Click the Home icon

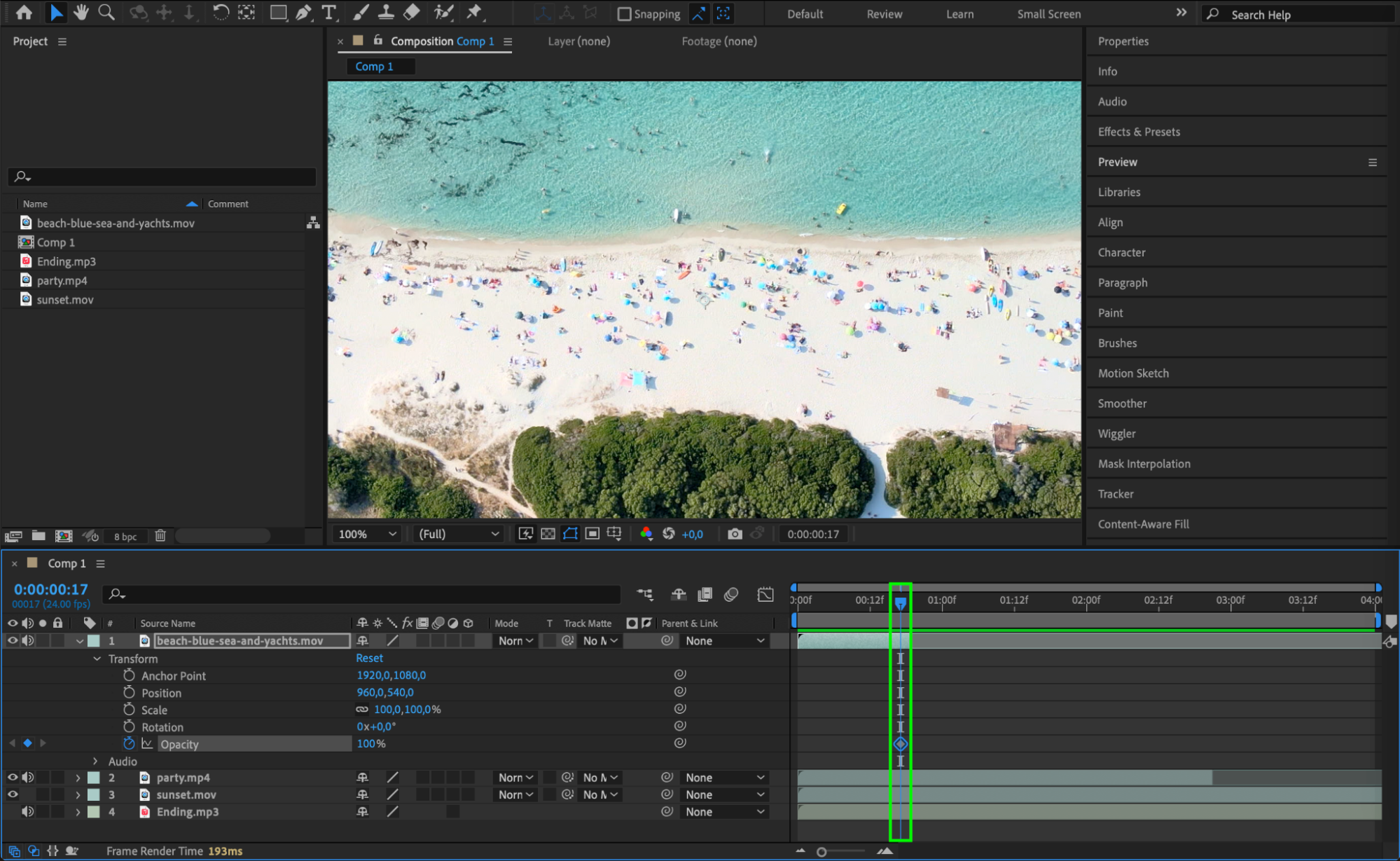(24, 12)
